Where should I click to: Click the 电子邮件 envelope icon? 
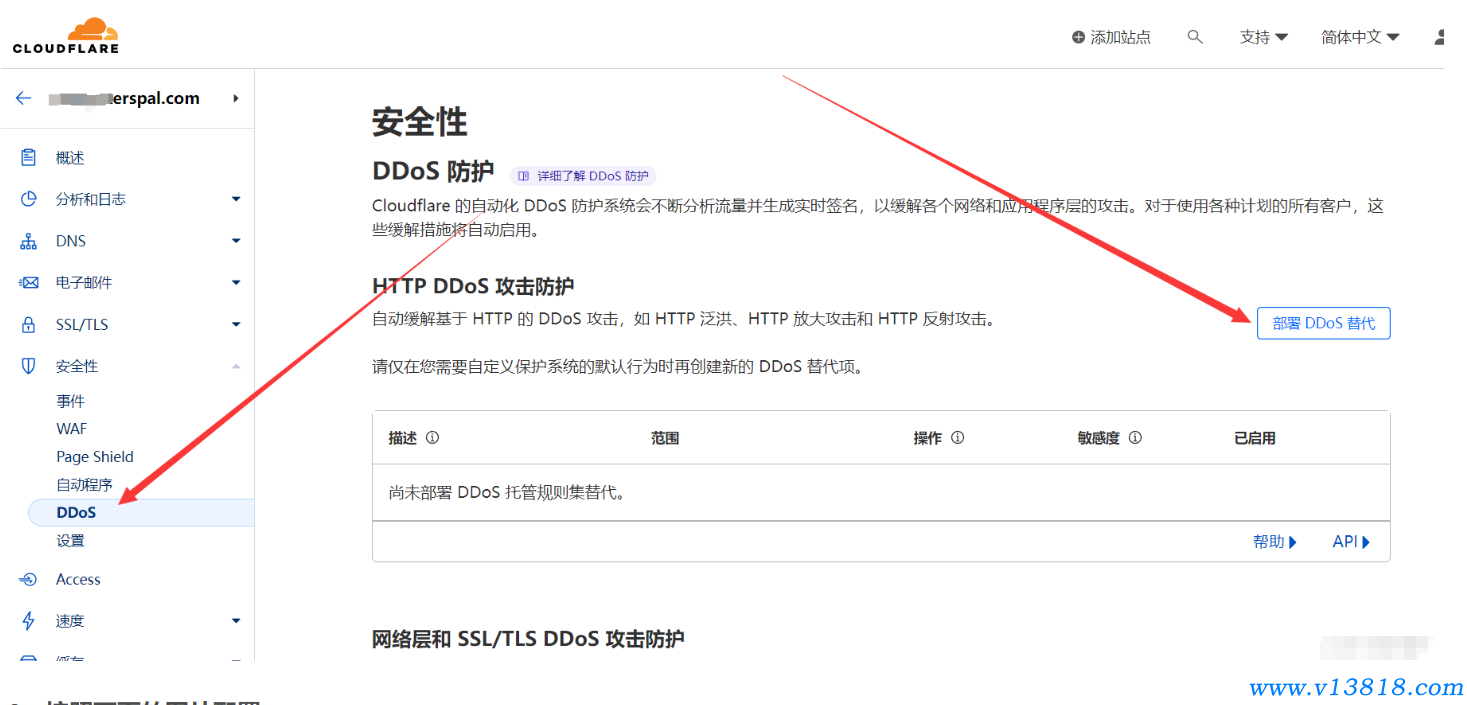click(x=29, y=283)
